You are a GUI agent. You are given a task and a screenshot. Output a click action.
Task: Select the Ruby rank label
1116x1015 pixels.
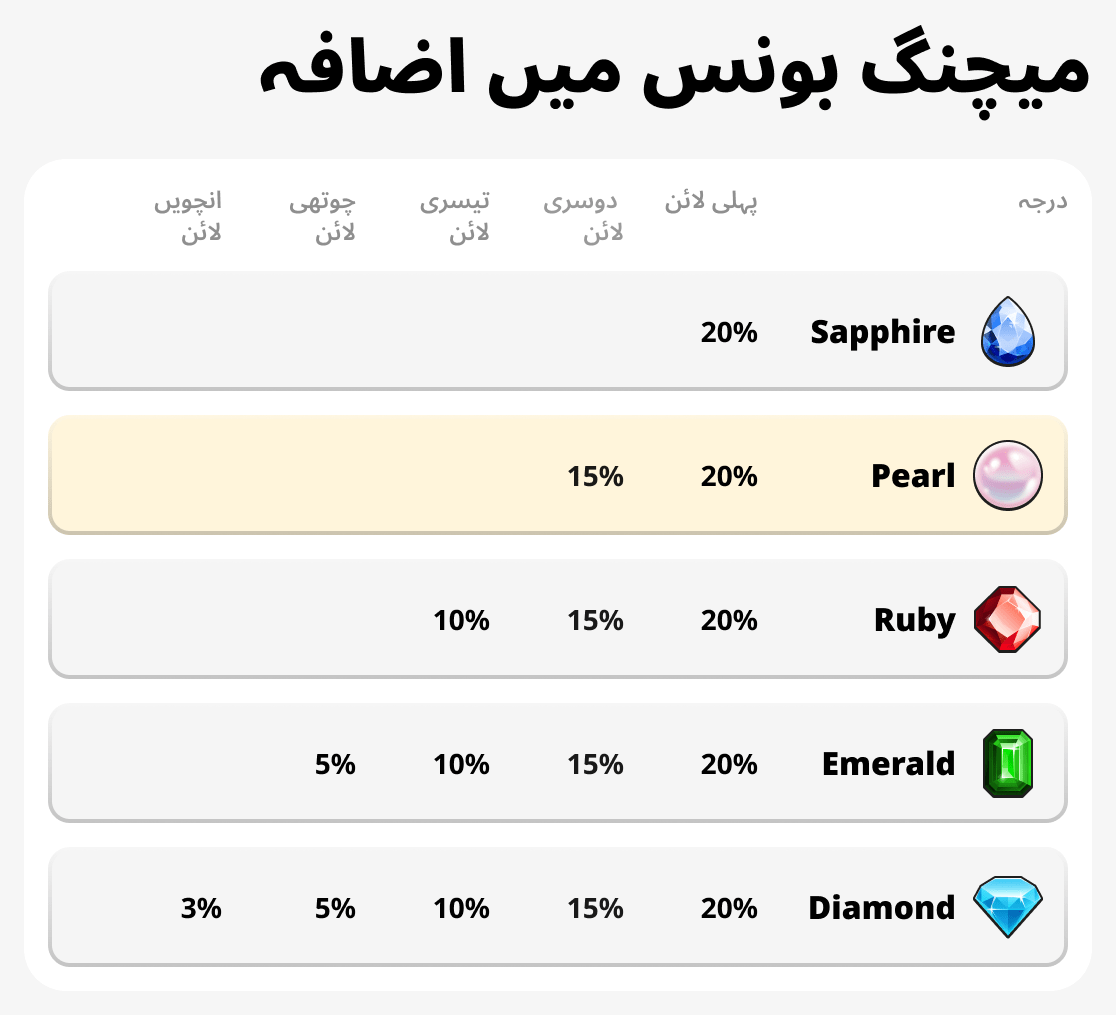914,620
